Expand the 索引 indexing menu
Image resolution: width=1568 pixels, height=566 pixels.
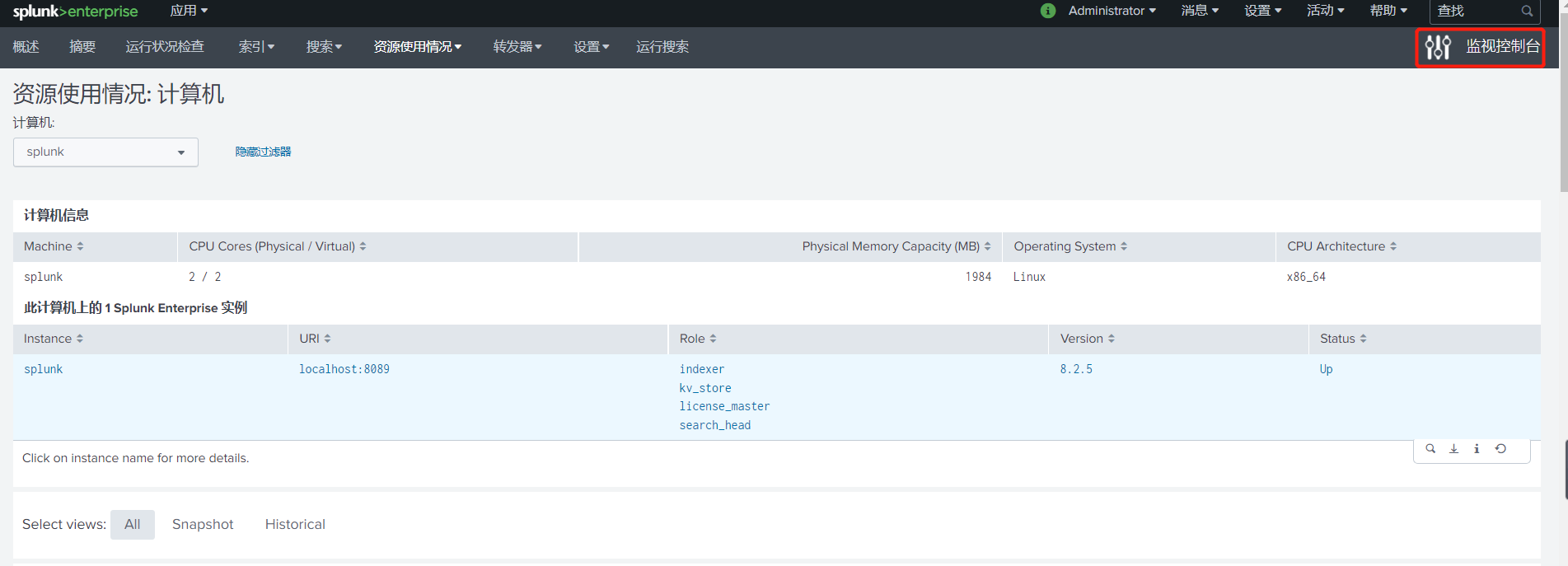coord(256,47)
